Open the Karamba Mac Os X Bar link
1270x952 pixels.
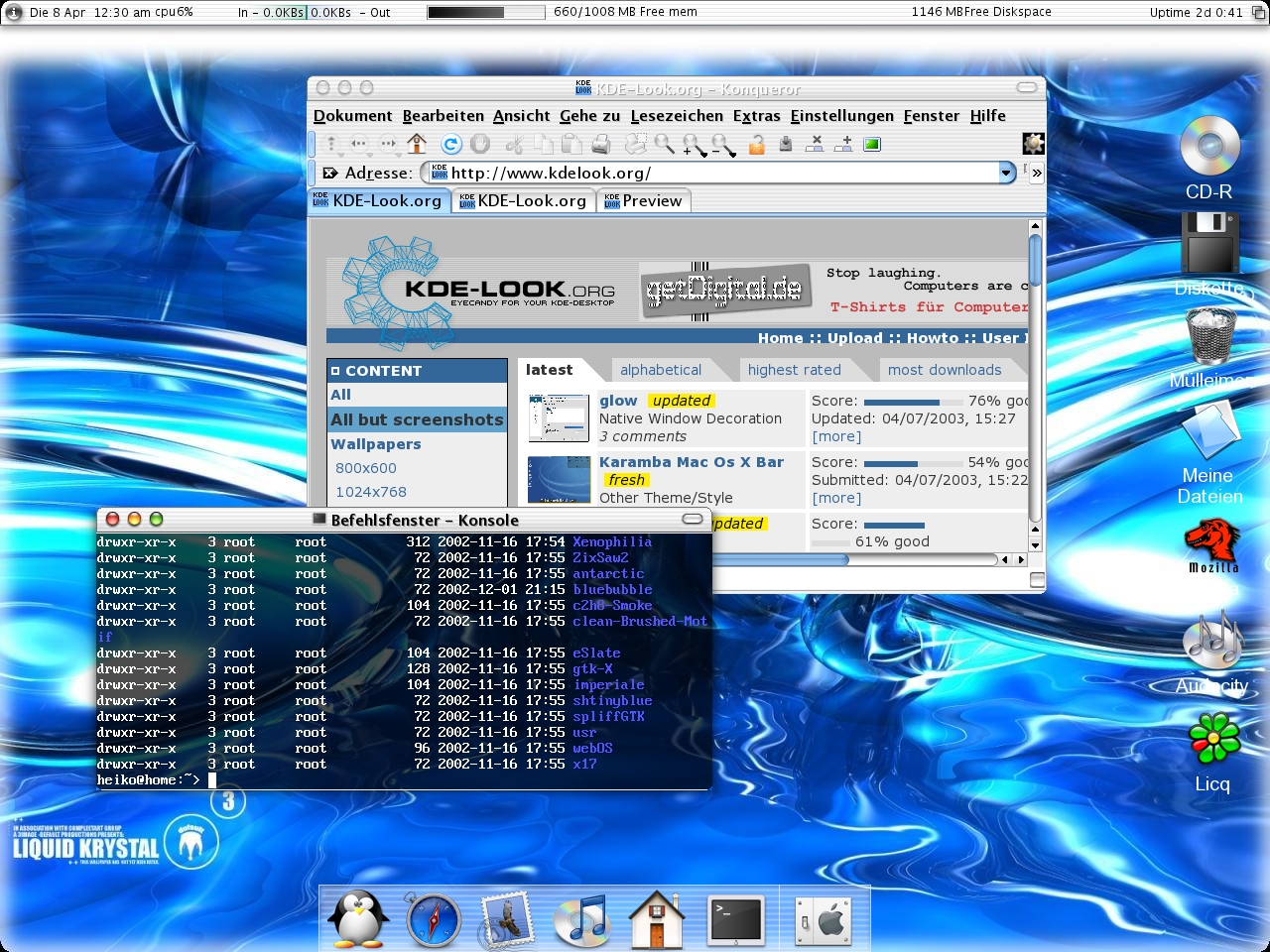692,462
